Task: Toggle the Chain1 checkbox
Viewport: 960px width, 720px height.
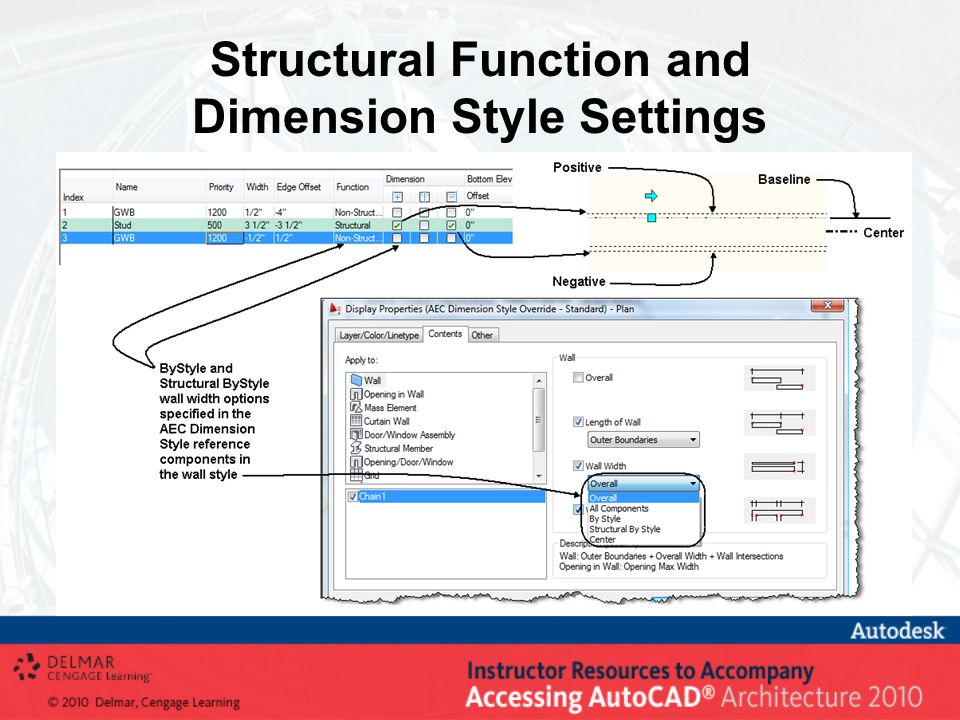Action: [x=353, y=497]
